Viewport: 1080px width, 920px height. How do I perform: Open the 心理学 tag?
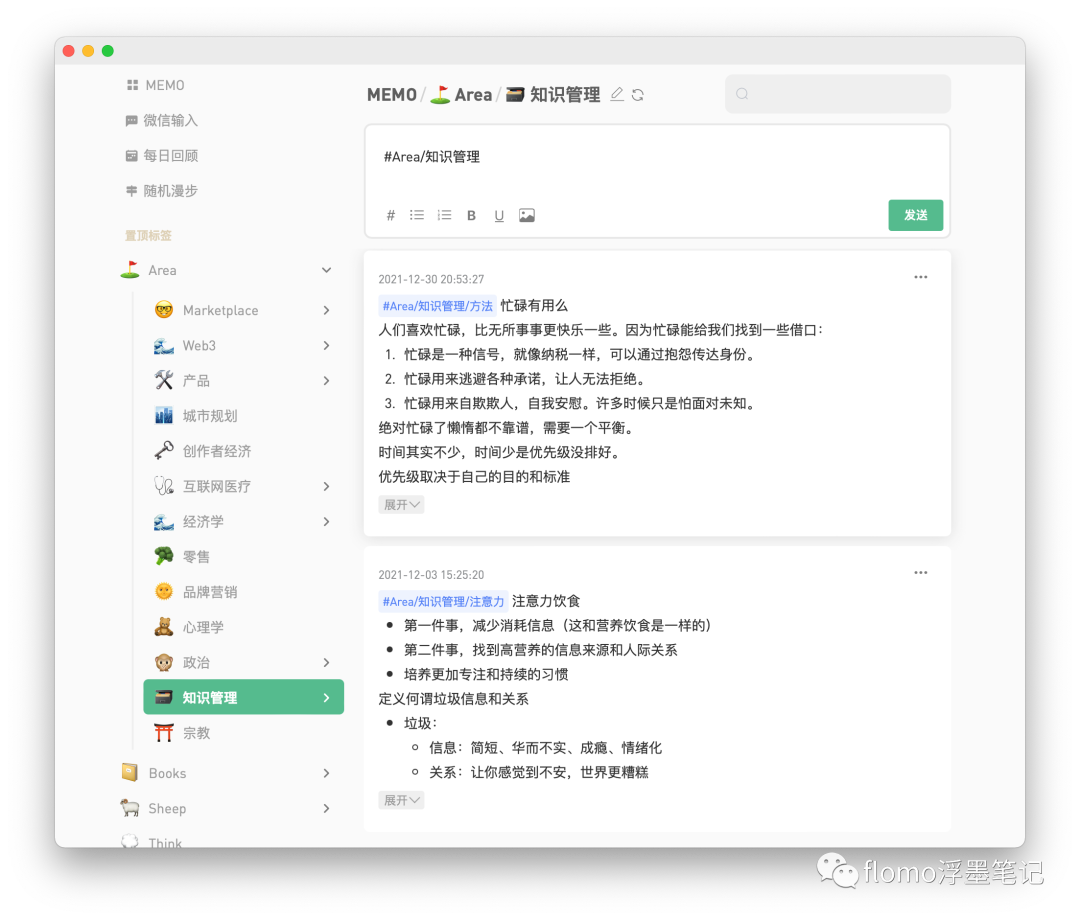click(x=243, y=627)
